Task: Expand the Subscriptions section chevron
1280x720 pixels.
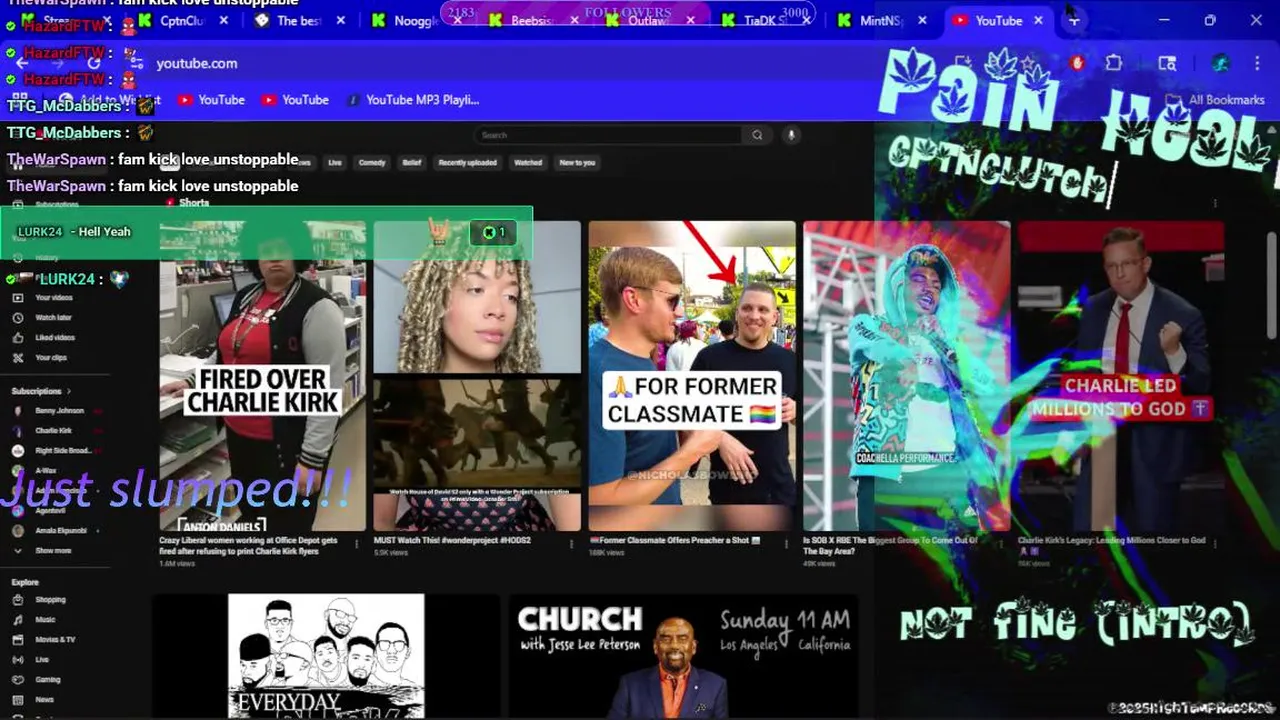Action: (x=69, y=391)
